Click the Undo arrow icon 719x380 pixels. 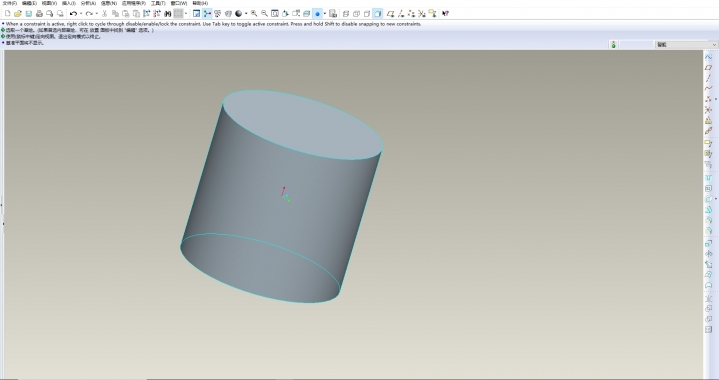click(x=73, y=14)
